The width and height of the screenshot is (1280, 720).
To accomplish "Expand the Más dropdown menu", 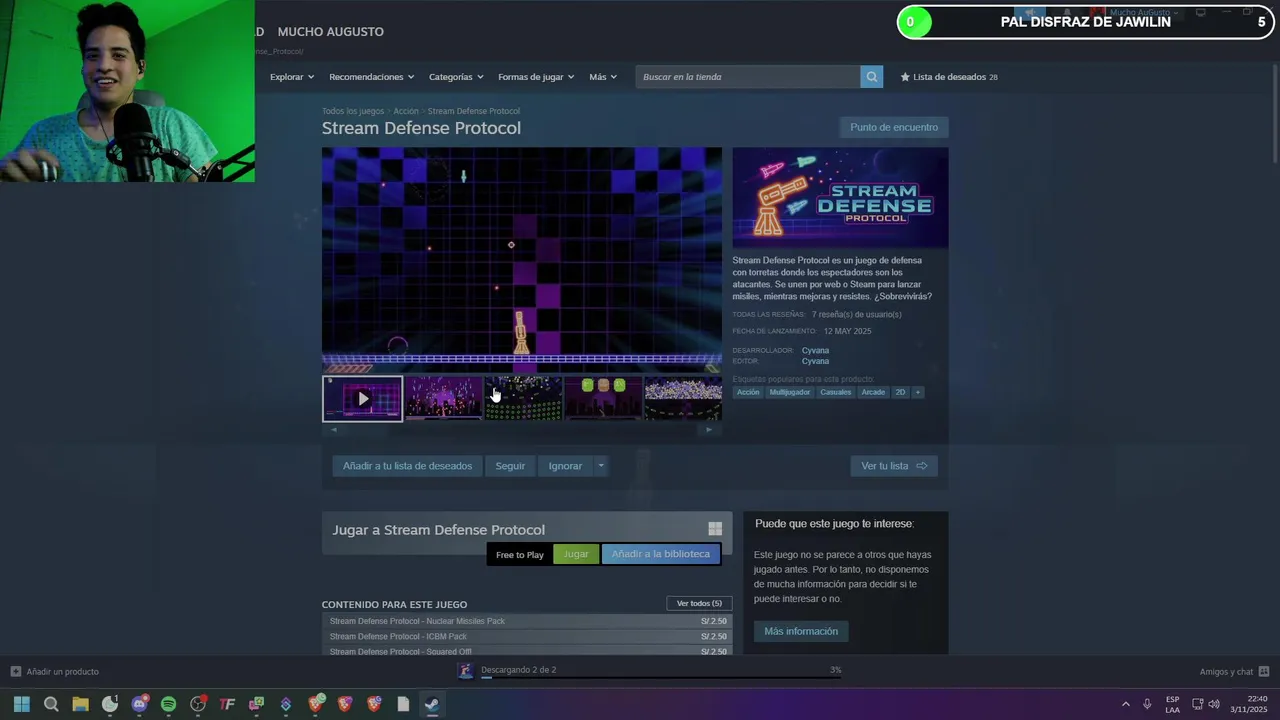I will click(x=603, y=77).
